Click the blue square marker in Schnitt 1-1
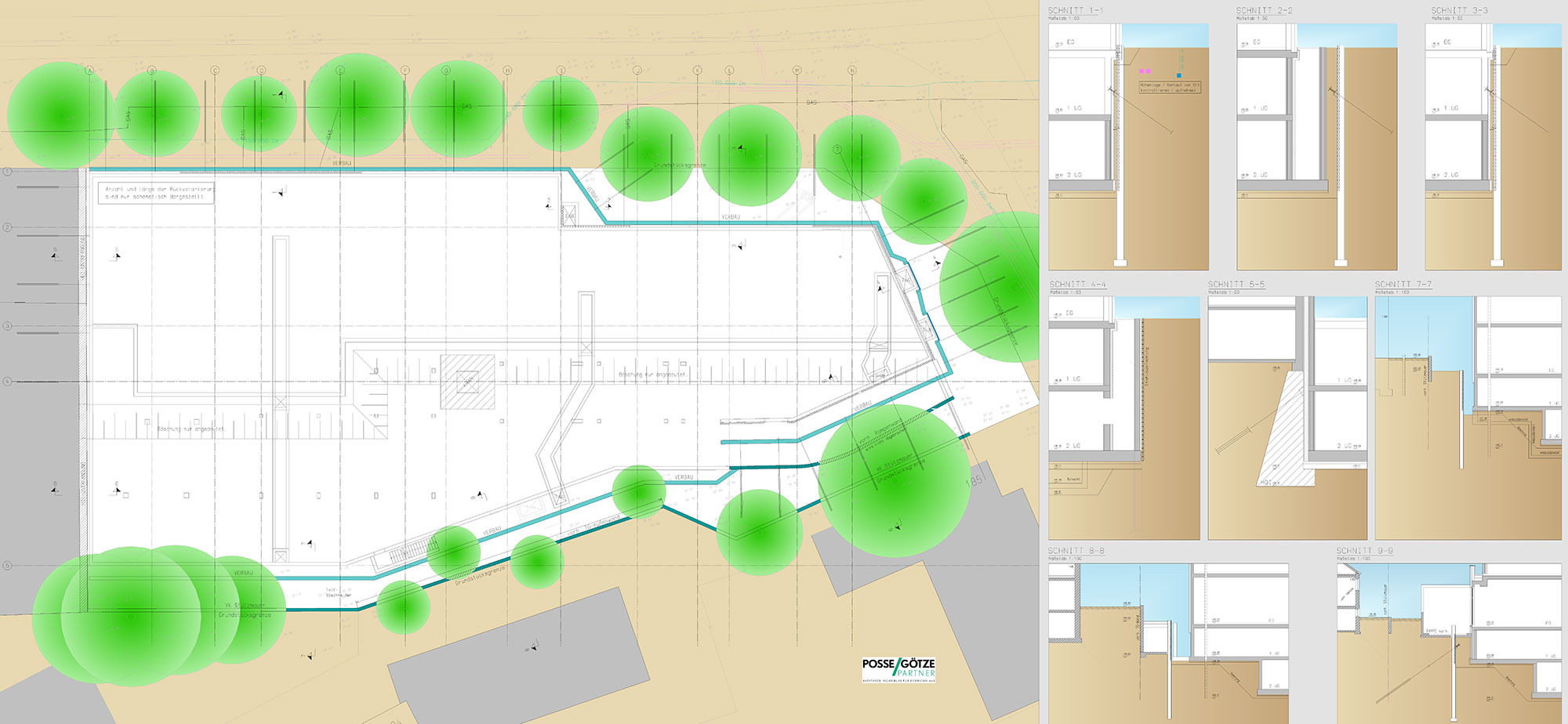Screen dimensions: 1568x724 (1178, 75)
